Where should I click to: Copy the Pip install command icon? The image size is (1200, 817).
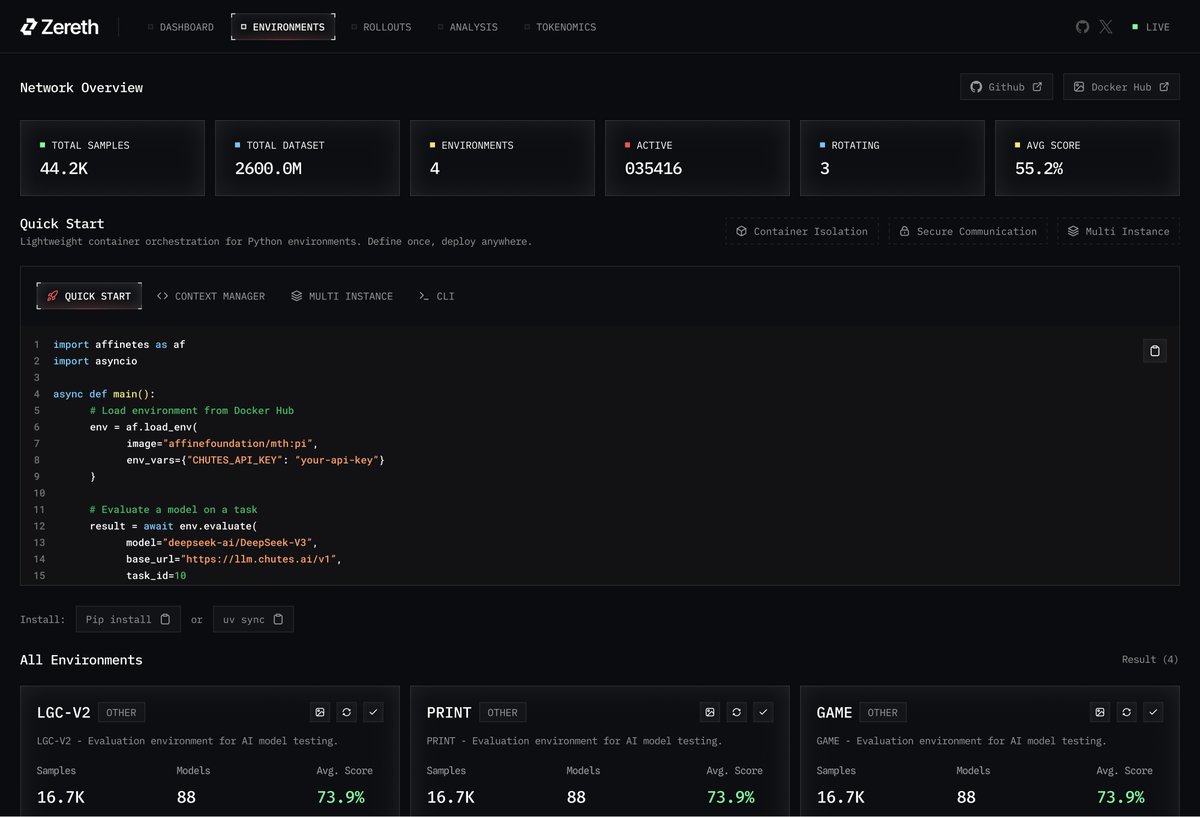click(x=164, y=619)
